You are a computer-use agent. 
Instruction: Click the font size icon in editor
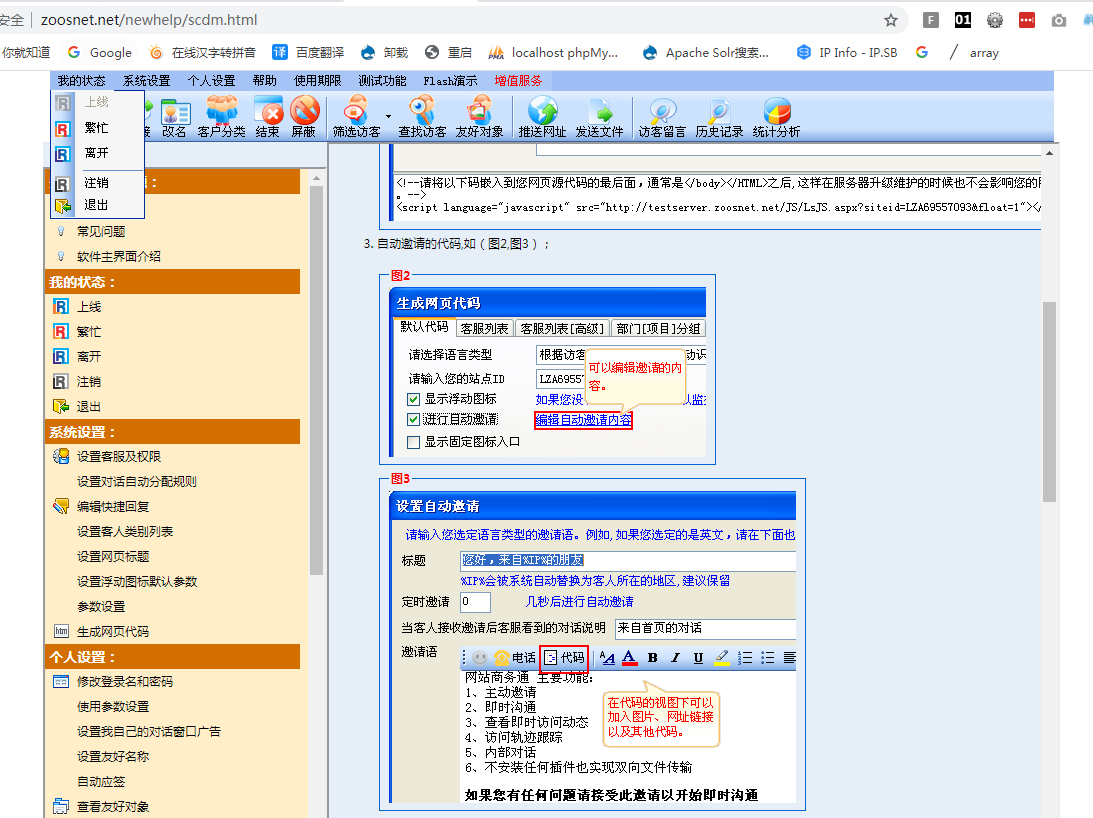pyautogui.click(x=607, y=658)
